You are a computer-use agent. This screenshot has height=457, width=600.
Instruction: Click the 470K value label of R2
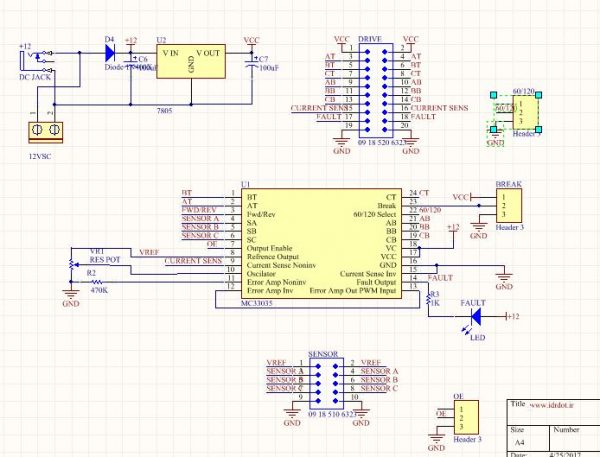pos(99,291)
